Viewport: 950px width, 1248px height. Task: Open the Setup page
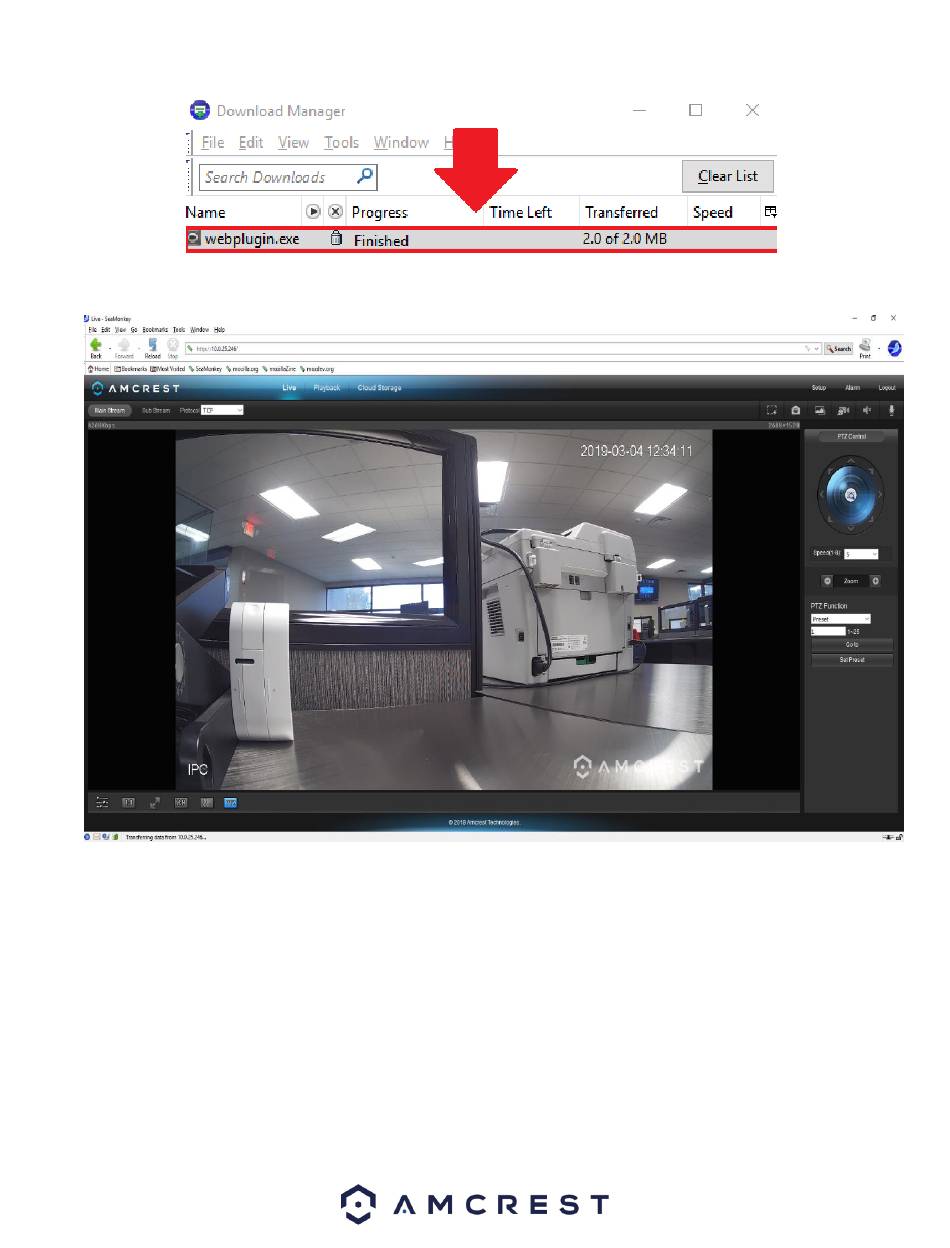[819, 387]
